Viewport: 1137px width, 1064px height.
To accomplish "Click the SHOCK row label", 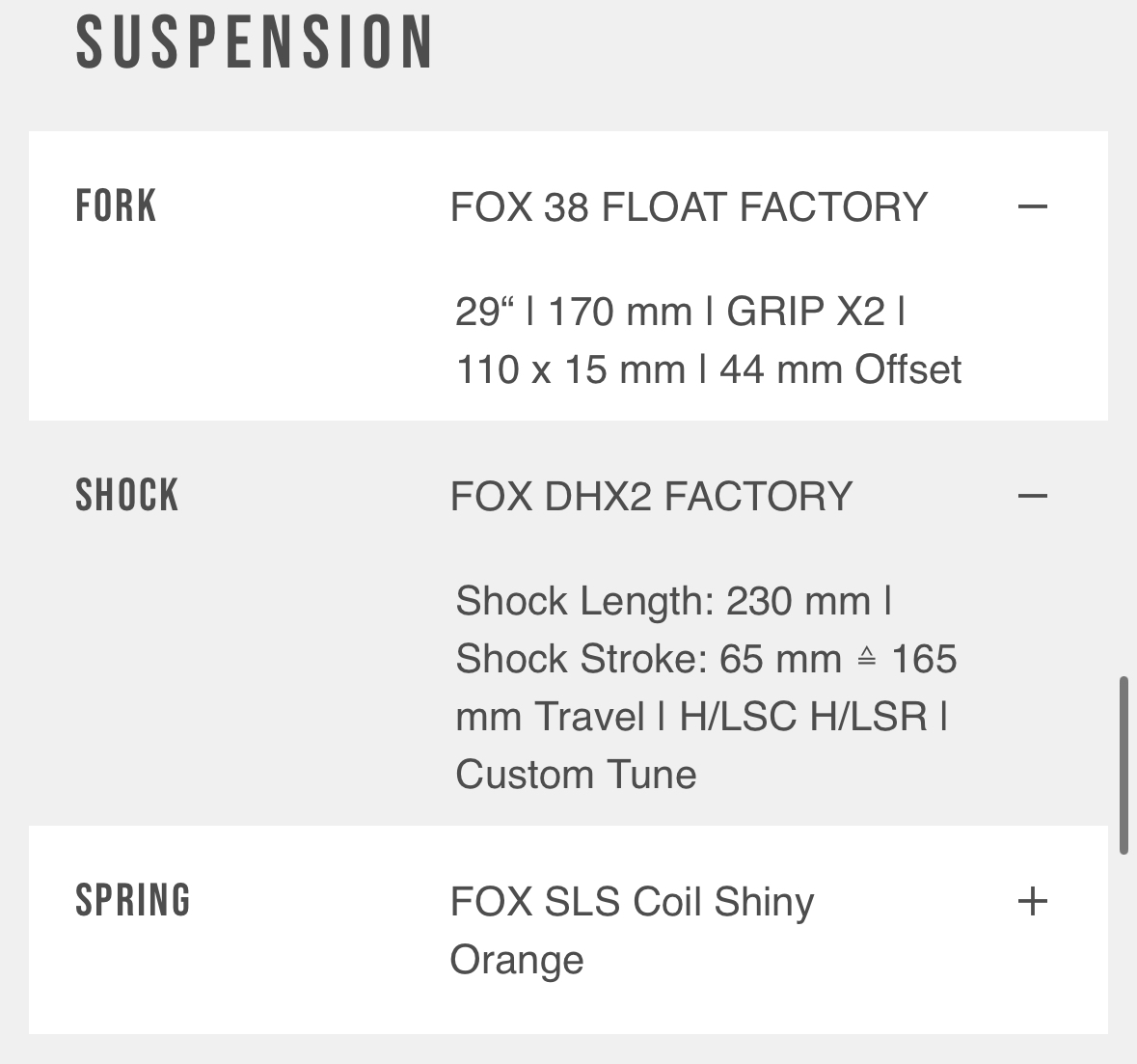I will point(126,496).
